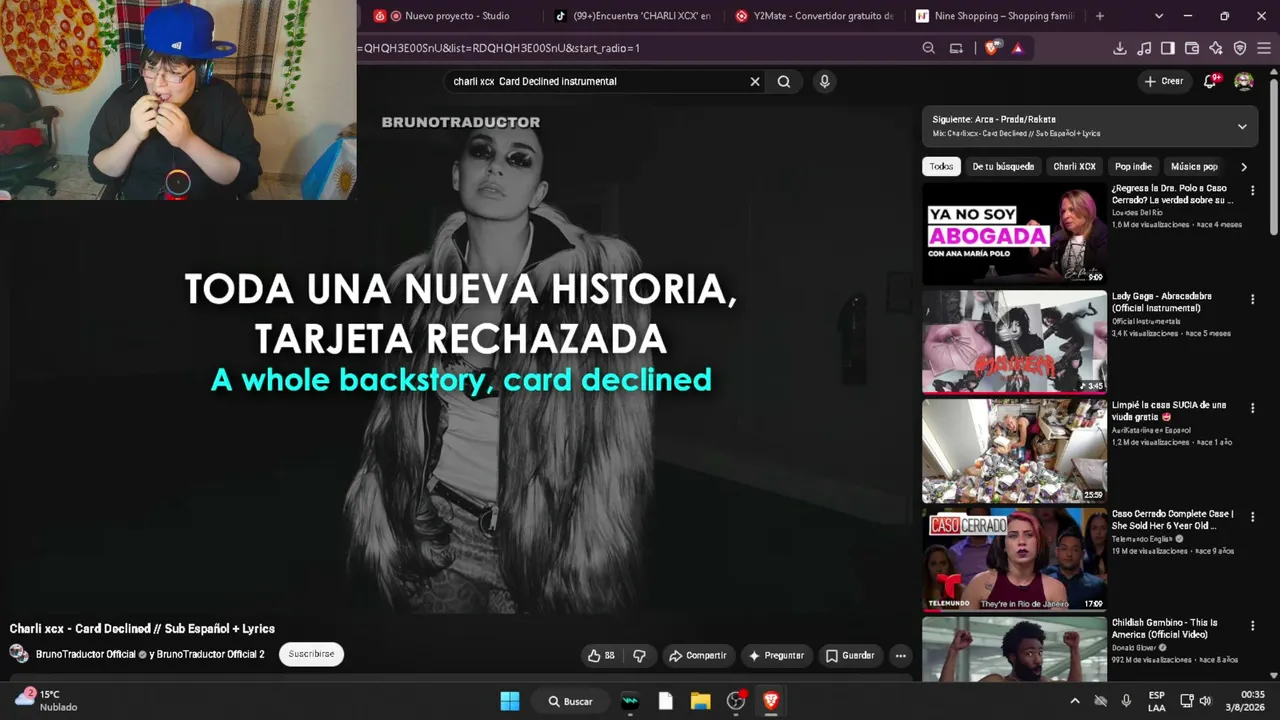The height and width of the screenshot is (720, 1280).
Task: Open options for Caso Cerrado Complete Case video
Action: (1252, 517)
